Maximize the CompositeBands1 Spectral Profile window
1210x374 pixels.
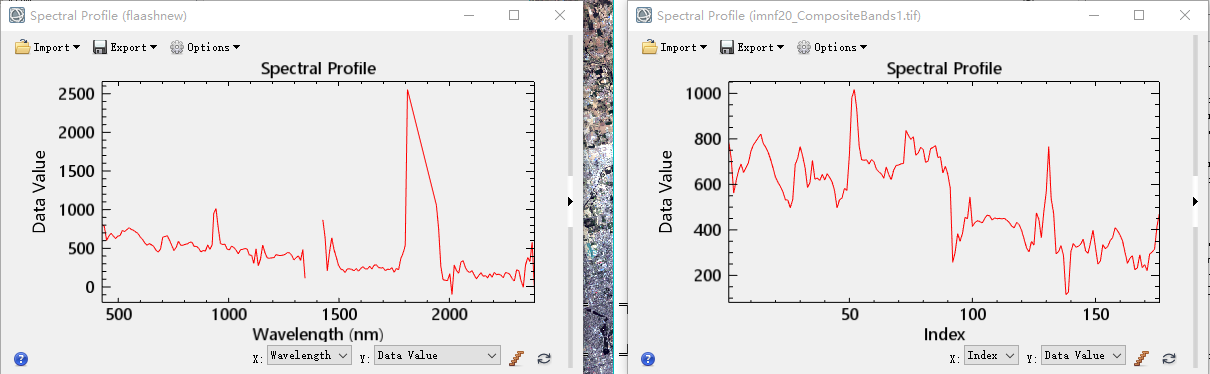[1139, 16]
